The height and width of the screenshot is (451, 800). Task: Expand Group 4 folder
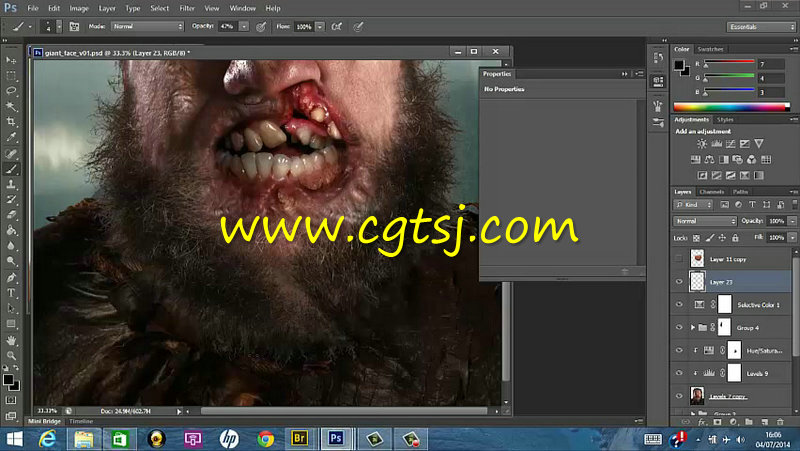692,328
